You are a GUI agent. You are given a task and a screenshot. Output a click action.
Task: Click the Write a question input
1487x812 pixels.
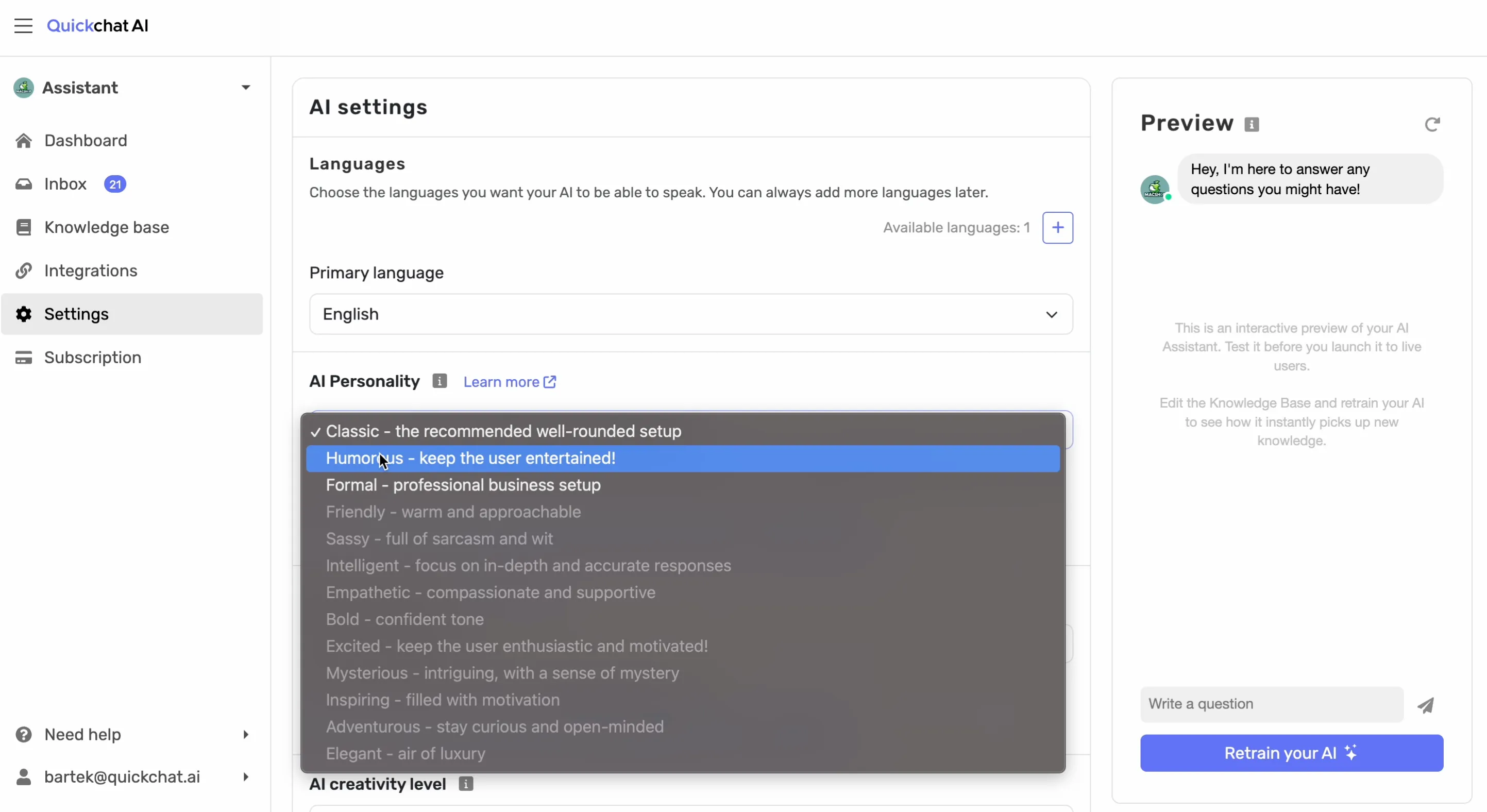[x=1272, y=704]
